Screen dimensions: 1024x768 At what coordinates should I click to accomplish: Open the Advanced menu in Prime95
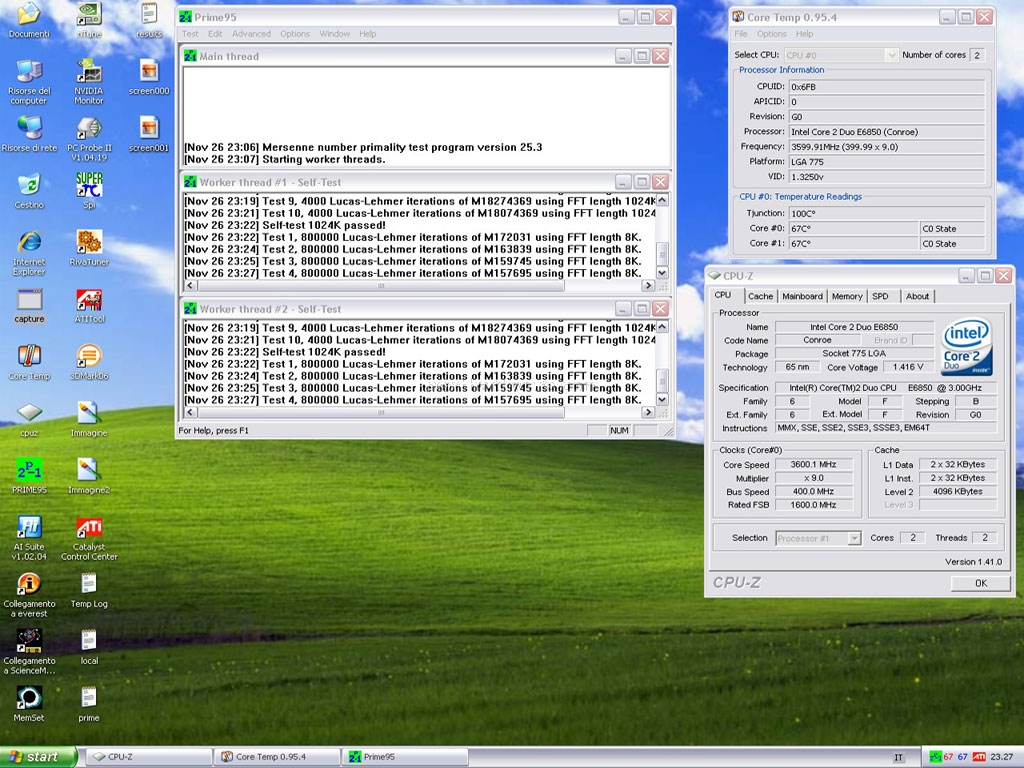251,34
